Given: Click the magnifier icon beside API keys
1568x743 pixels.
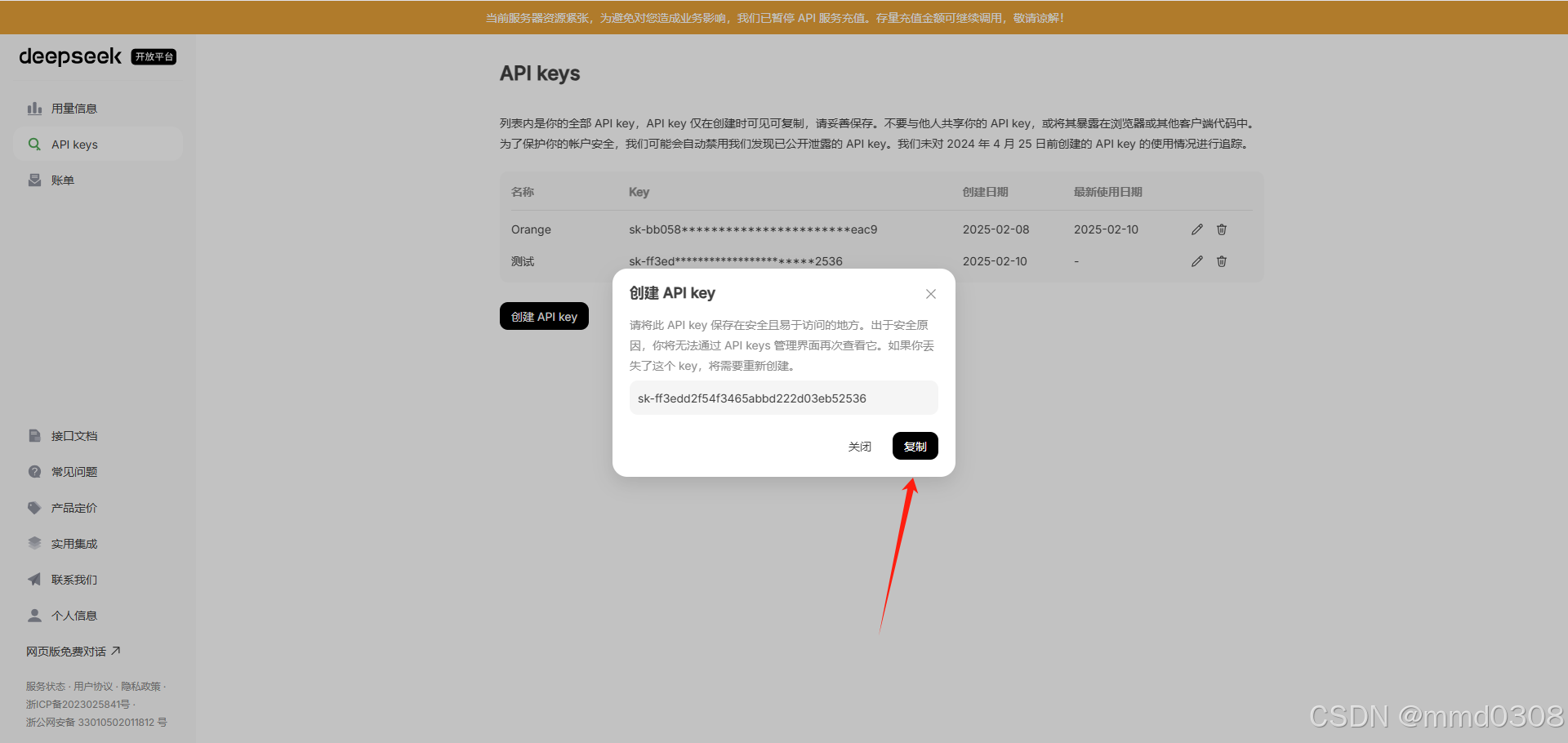Looking at the screenshot, I should (x=34, y=145).
